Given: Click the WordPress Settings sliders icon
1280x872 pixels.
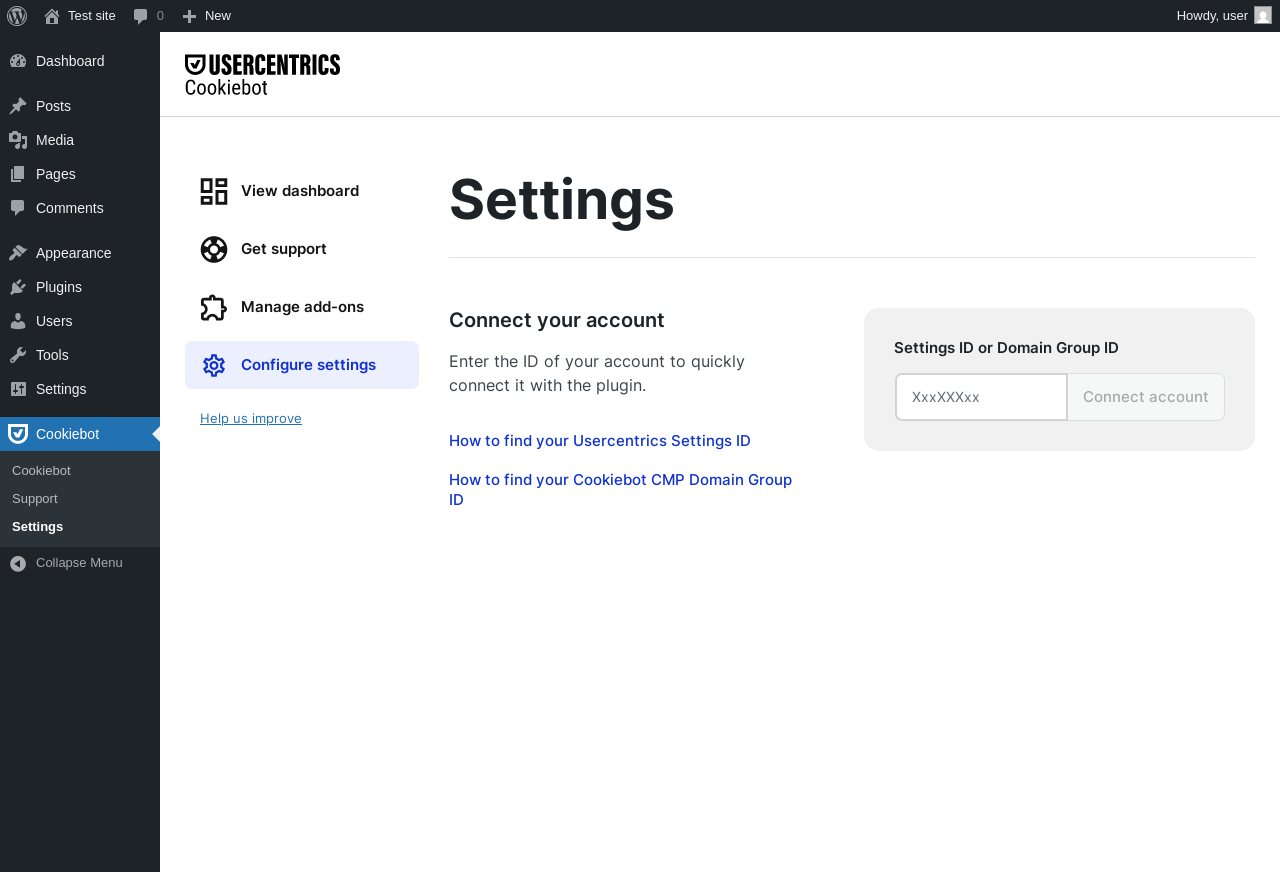Looking at the screenshot, I should point(18,389).
